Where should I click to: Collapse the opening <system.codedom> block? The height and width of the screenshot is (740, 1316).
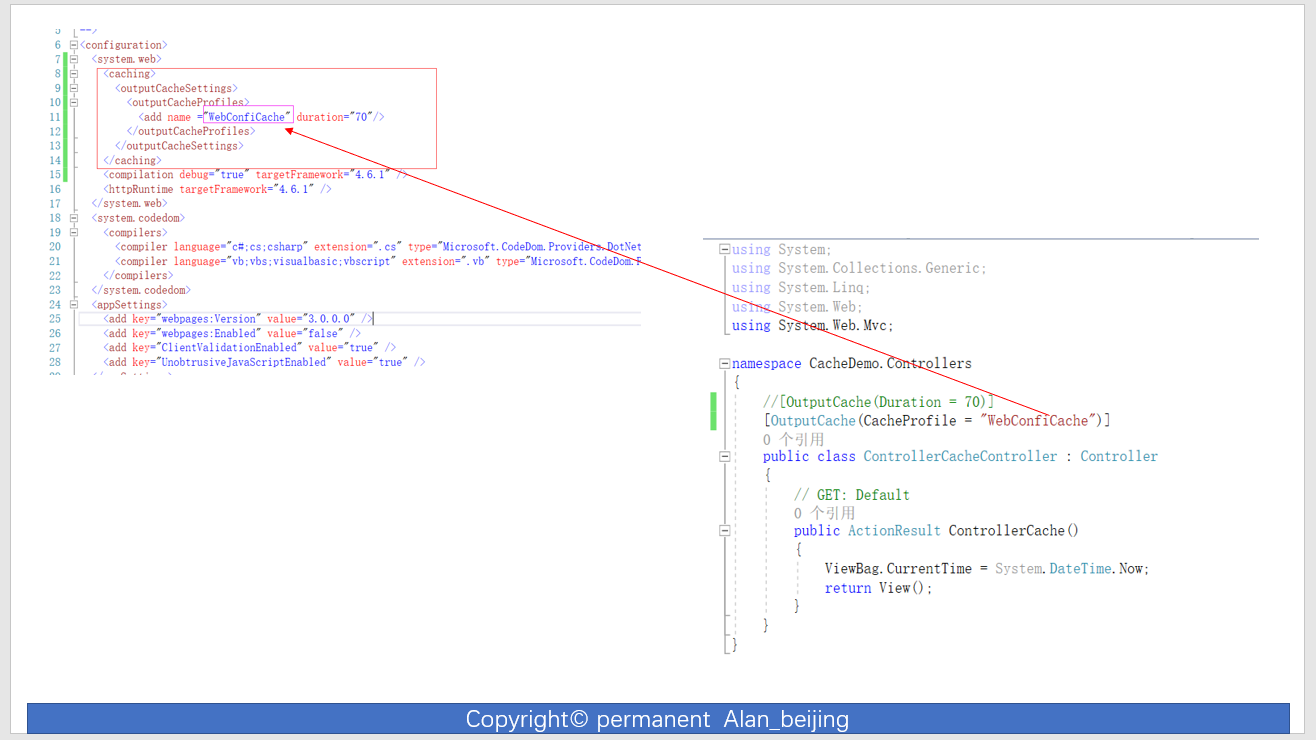click(x=74, y=218)
